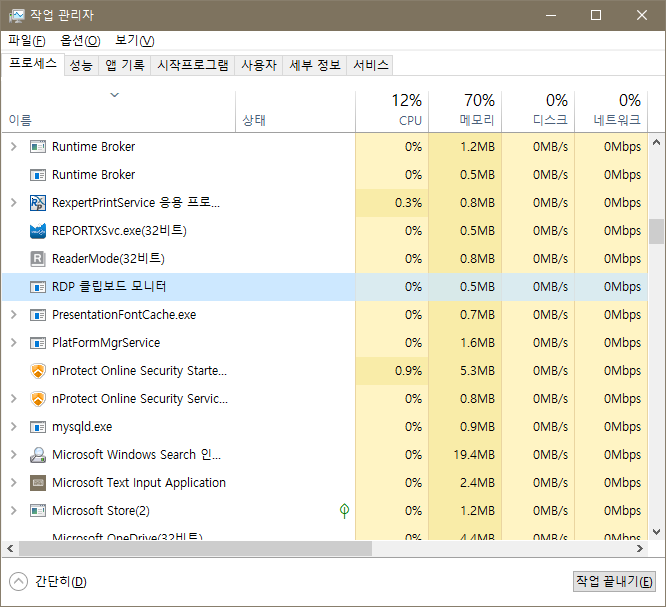Sort by the CPU column header
This screenshot has height=607, width=666.
click(x=392, y=111)
